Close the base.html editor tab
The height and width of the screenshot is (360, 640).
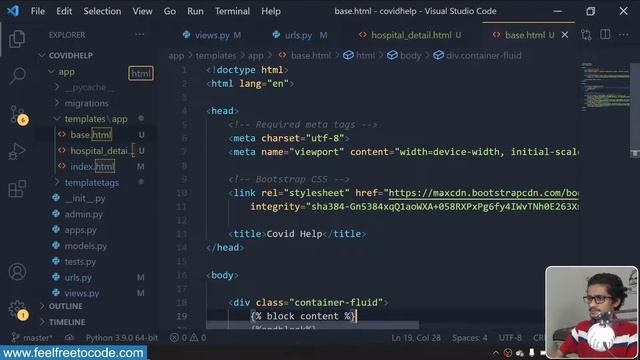tap(565, 35)
